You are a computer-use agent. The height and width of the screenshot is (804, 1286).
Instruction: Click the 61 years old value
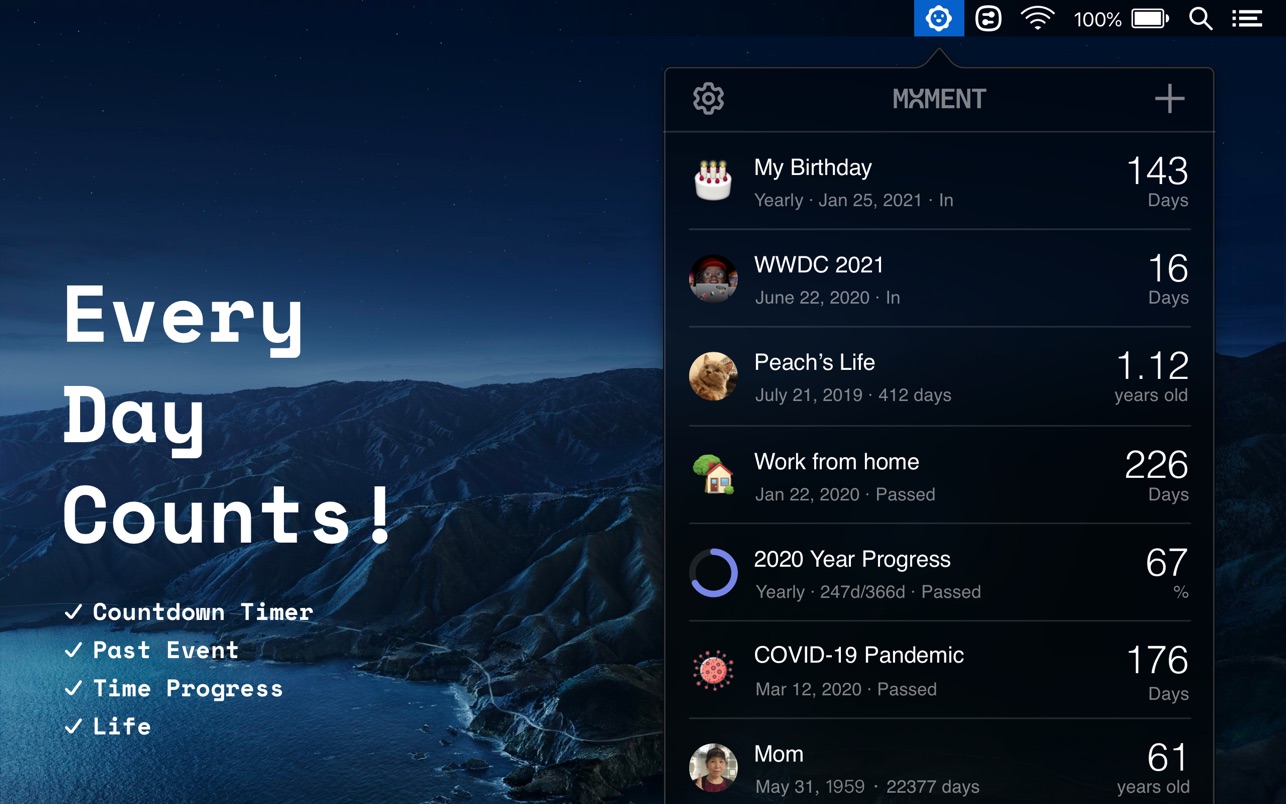tap(1169, 757)
